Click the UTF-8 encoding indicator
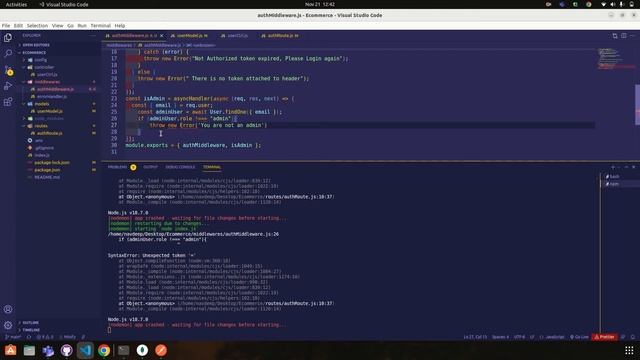Image resolution: width=640 pixels, height=360 pixels. (x=519, y=337)
